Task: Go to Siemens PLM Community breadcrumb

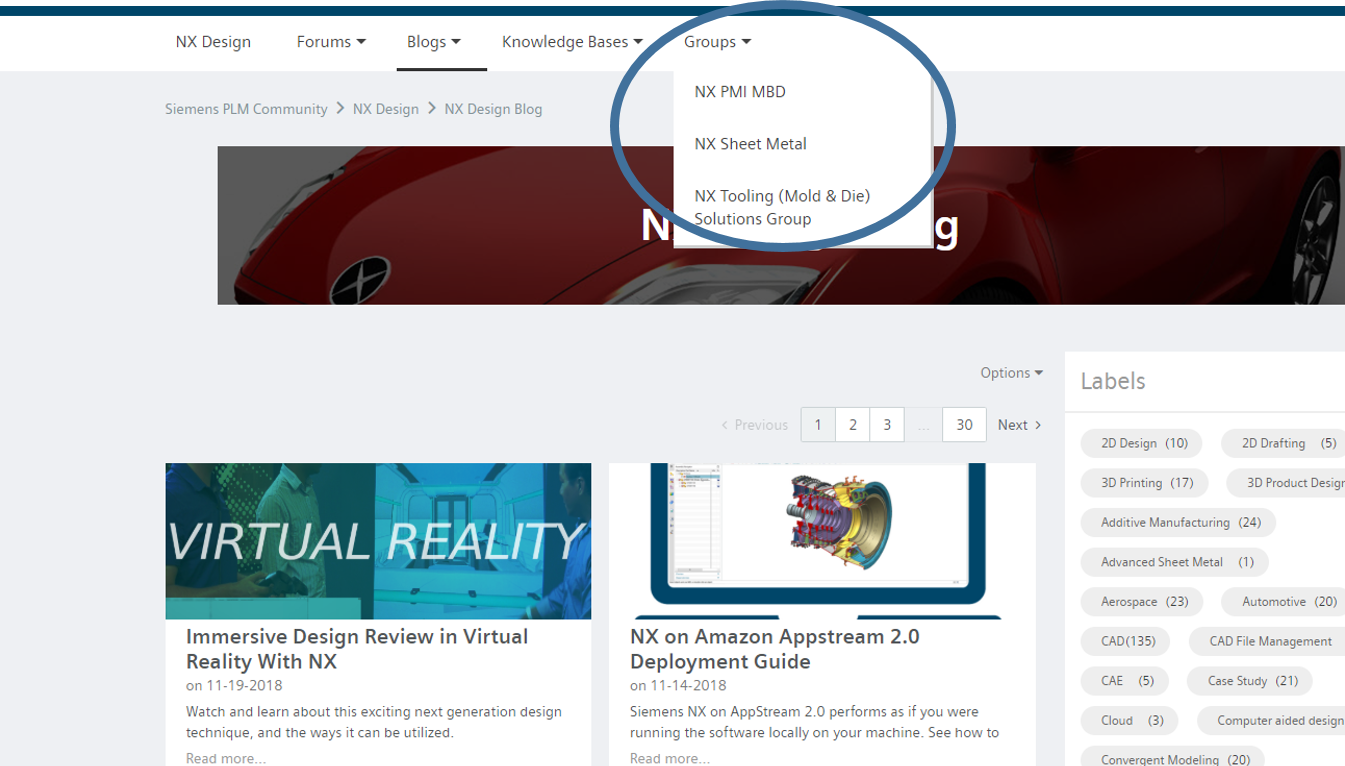Action: click(246, 109)
